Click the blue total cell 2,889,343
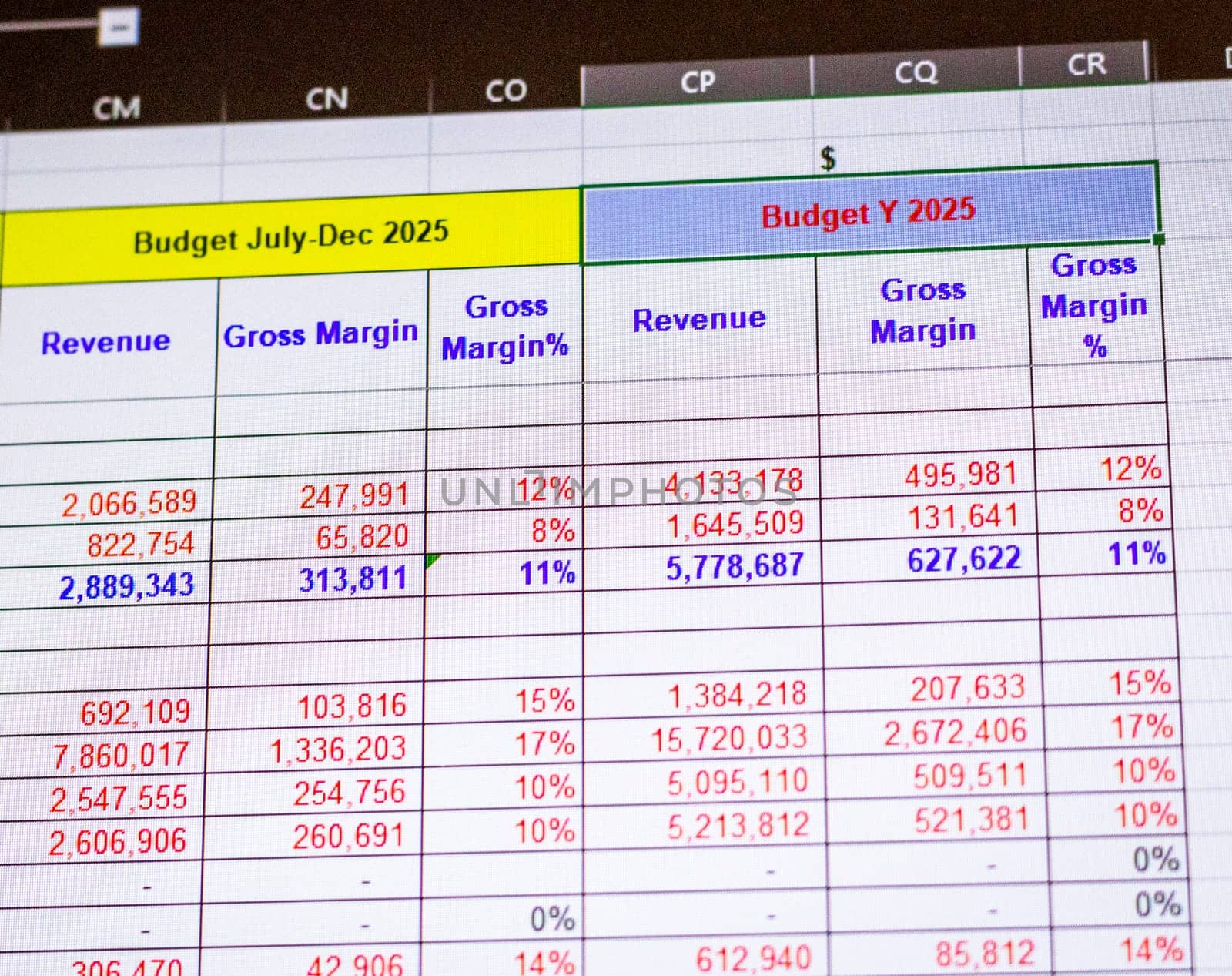The image size is (1232, 976). 105,588
